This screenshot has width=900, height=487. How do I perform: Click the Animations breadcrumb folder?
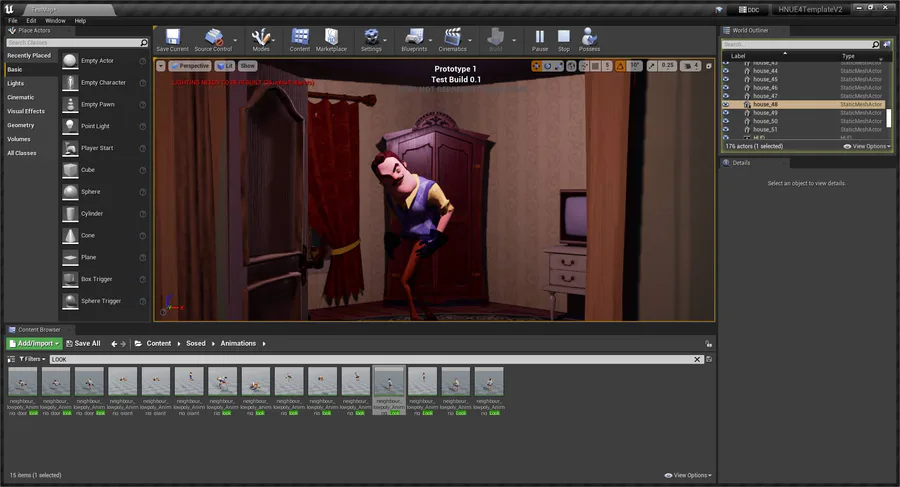(x=238, y=343)
